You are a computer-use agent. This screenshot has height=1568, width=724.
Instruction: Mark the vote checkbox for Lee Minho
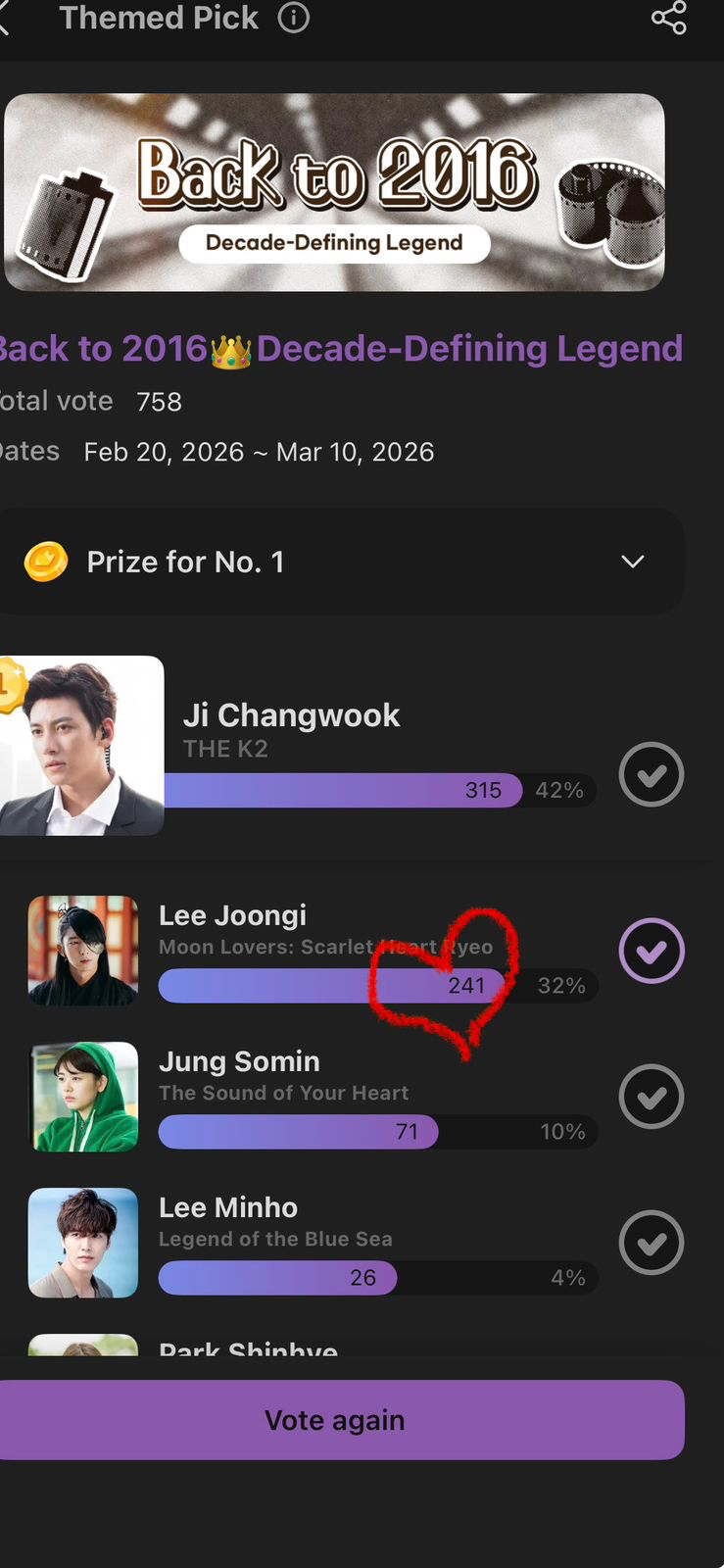click(x=652, y=1243)
